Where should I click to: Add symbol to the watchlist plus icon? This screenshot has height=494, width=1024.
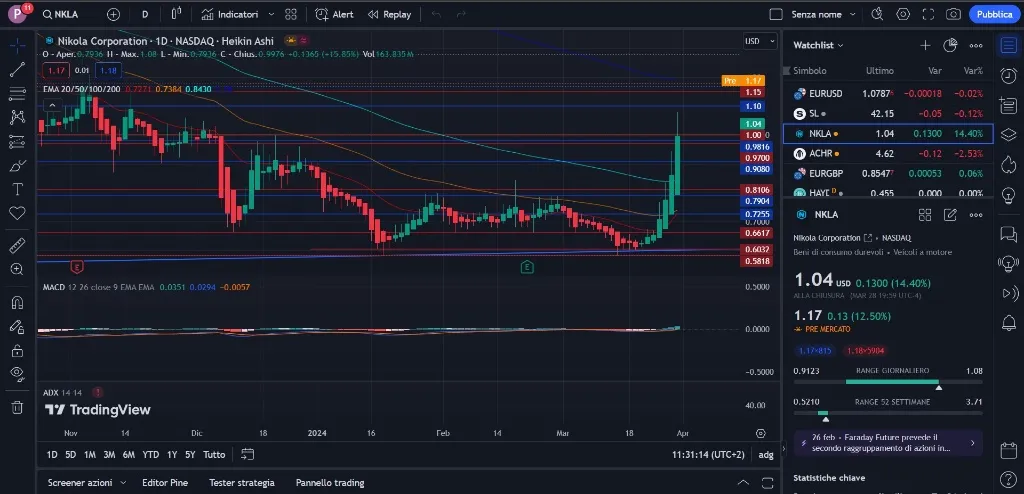(x=925, y=45)
